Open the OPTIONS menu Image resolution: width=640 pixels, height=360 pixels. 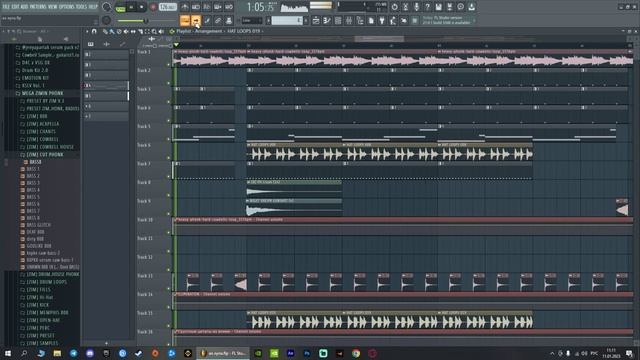(67, 7)
